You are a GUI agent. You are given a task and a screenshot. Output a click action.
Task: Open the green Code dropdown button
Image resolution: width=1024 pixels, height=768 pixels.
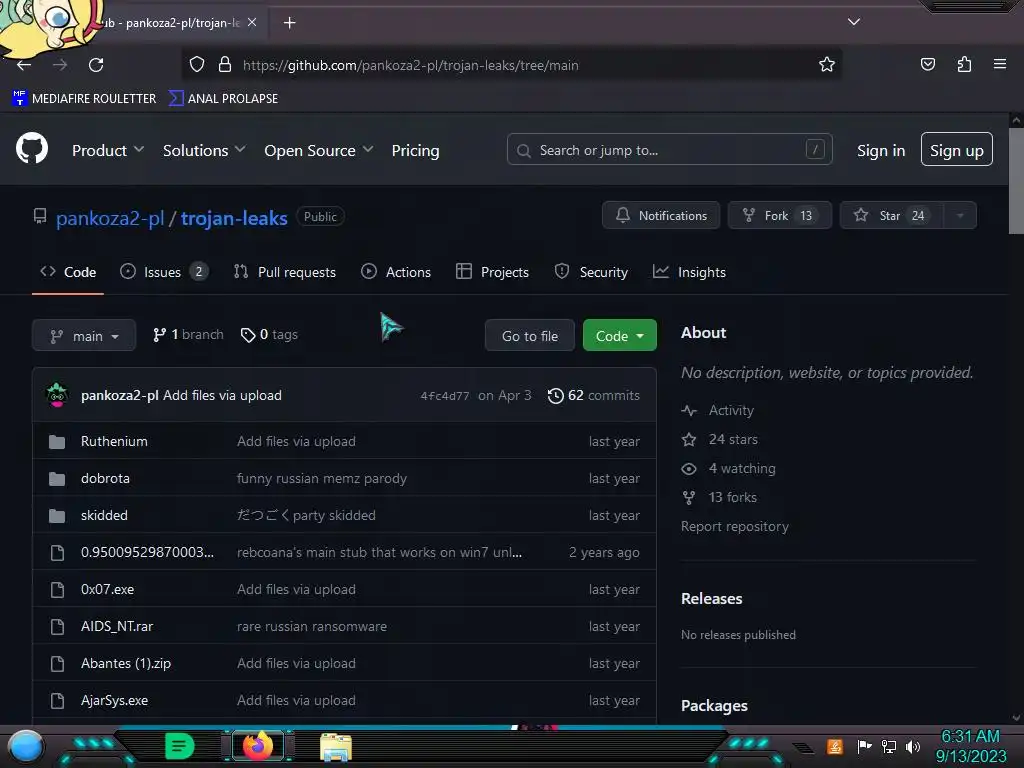click(x=619, y=335)
